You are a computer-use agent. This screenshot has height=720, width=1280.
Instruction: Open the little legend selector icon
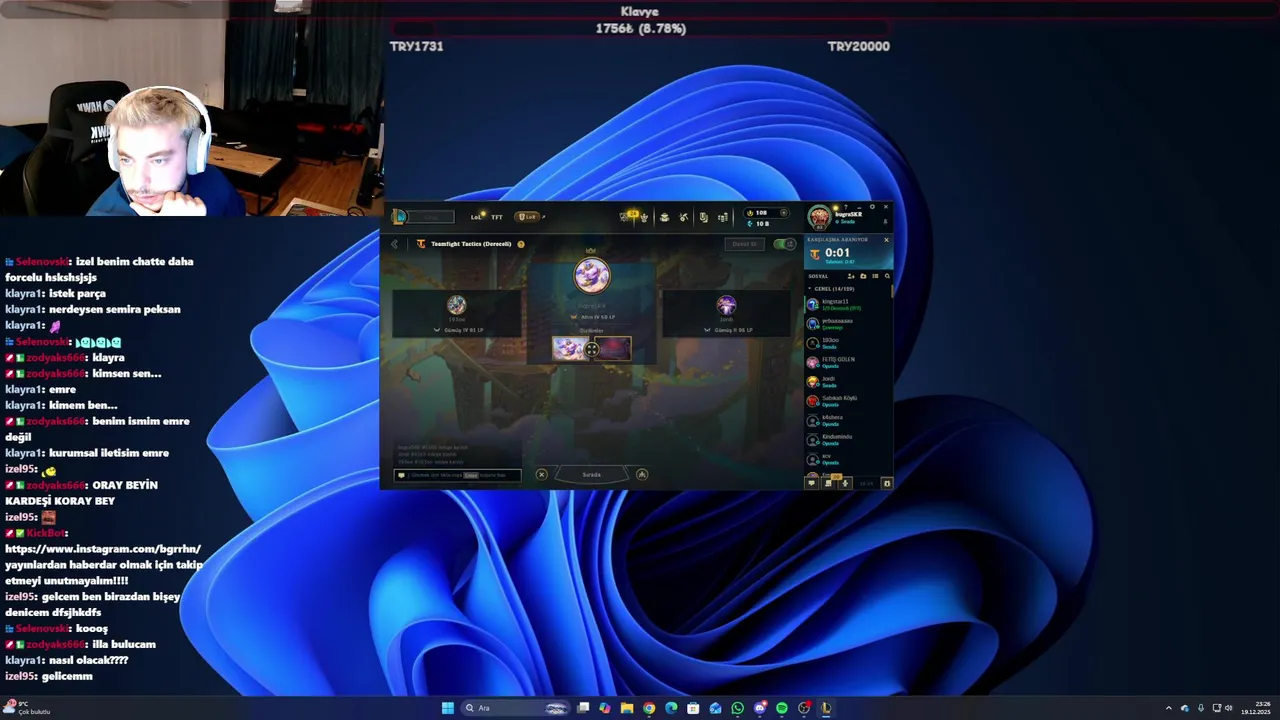[x=592, y=349]
